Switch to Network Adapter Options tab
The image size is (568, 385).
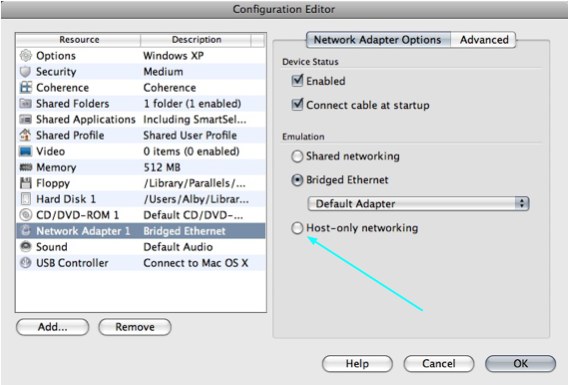pyautogui.click(x=378, y=40)
